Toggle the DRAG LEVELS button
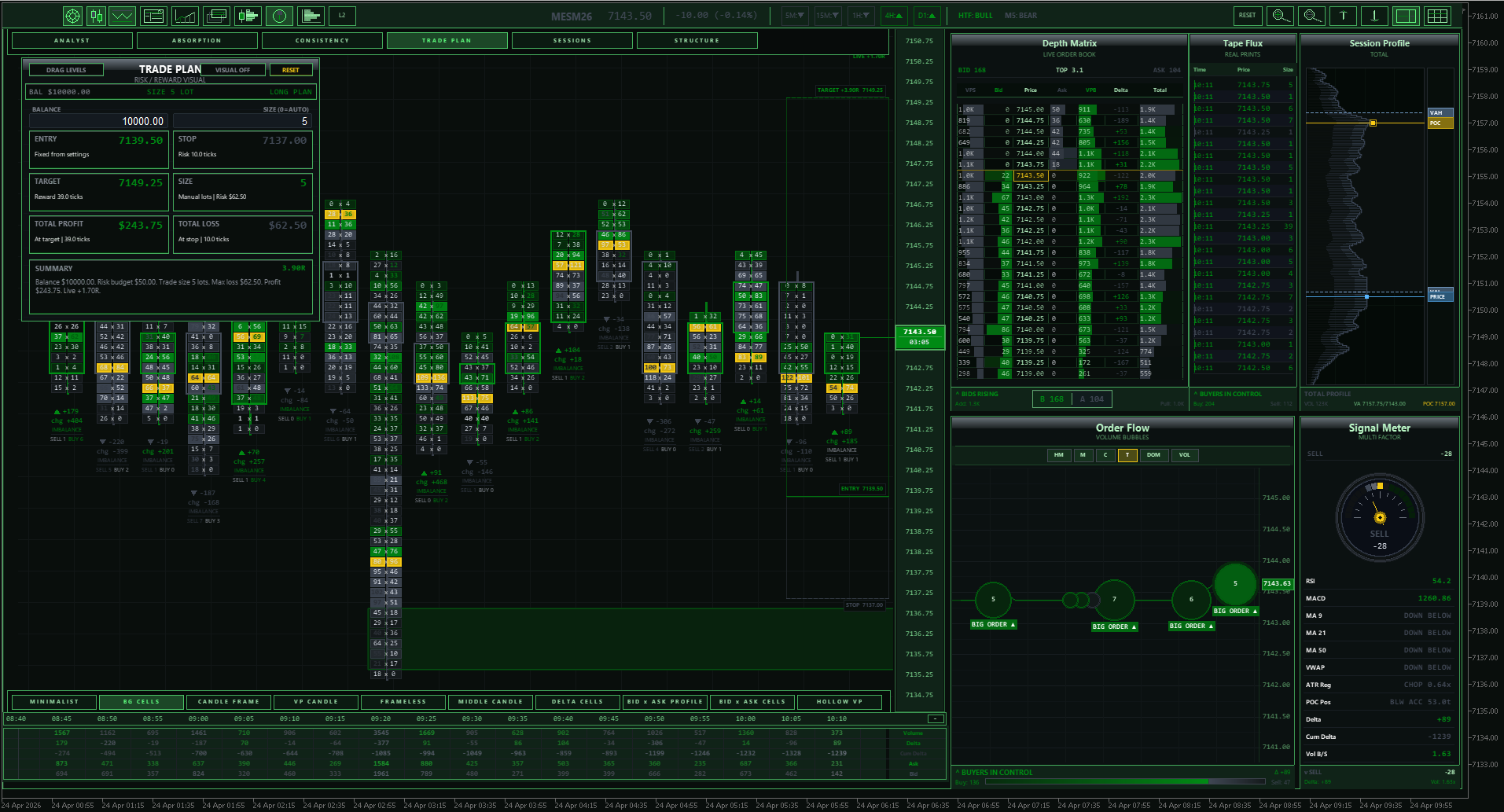1504x812 pixels. [x=66, y=70]
